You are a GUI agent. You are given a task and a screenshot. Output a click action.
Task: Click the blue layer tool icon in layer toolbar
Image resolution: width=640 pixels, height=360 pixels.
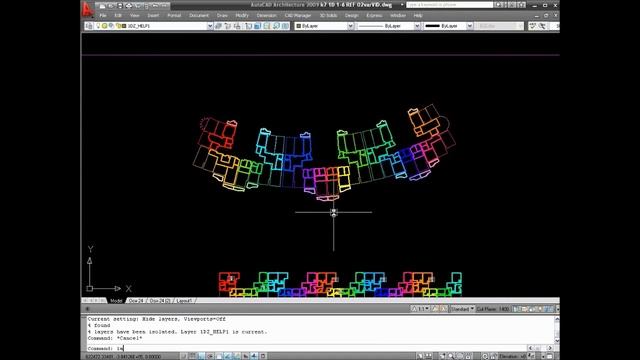(x=258, y=26)
